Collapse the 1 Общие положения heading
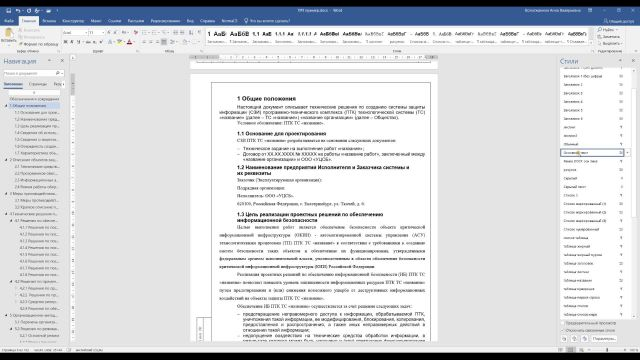Screen dimensions: 640x360 click(x=6, y=106)
